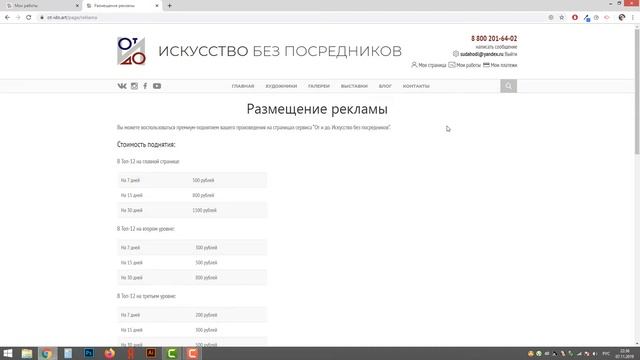This screenshot has height=360, width=640.
Task: Open Windows Start menu
Action: tap(8, 353)
